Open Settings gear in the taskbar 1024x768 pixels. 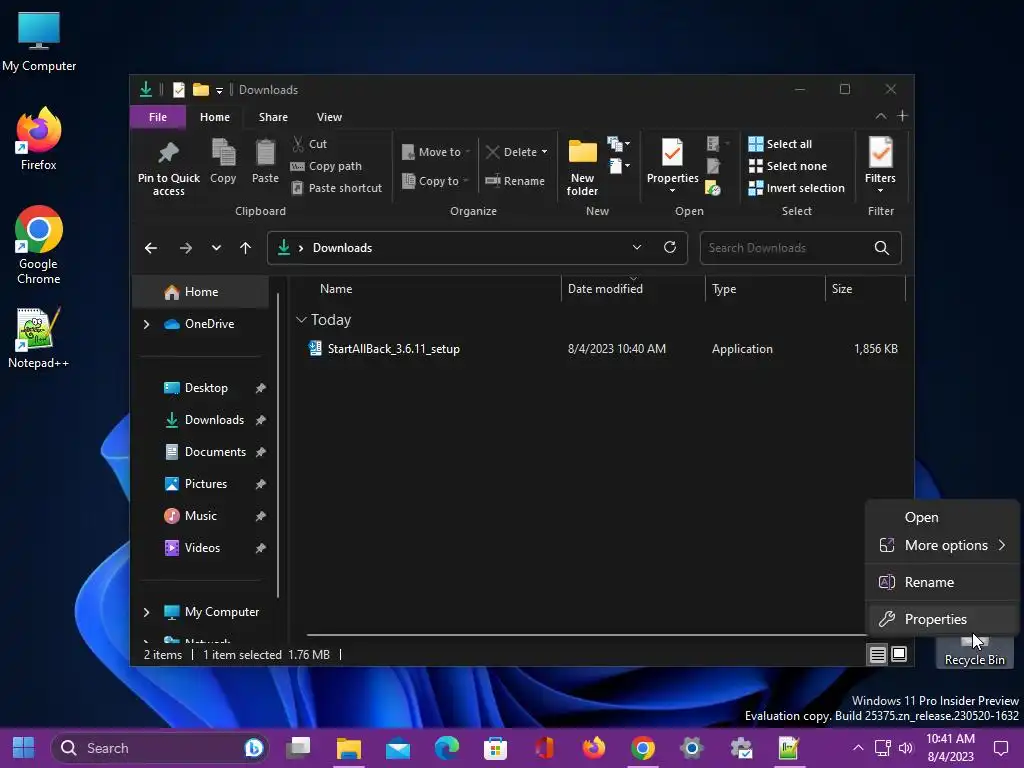tap(692, 748)
